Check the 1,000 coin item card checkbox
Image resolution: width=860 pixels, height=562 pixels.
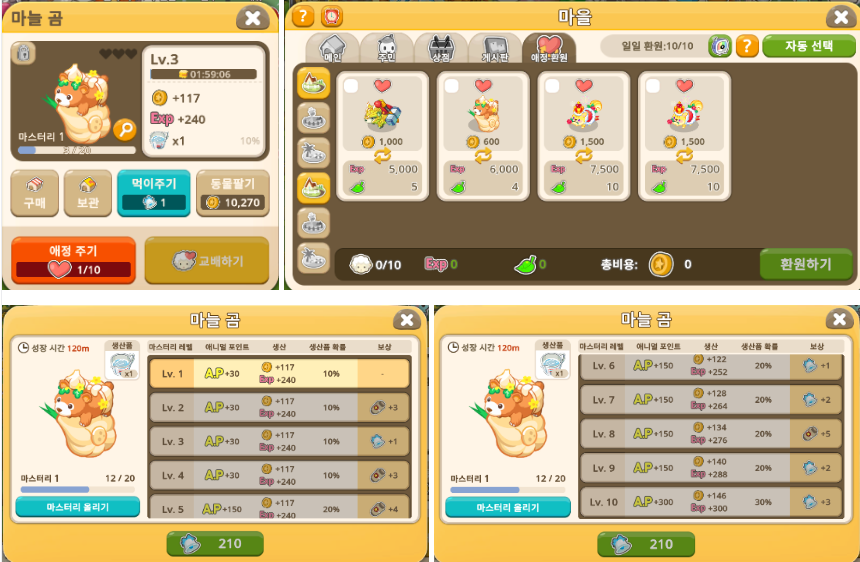[351, 86]
